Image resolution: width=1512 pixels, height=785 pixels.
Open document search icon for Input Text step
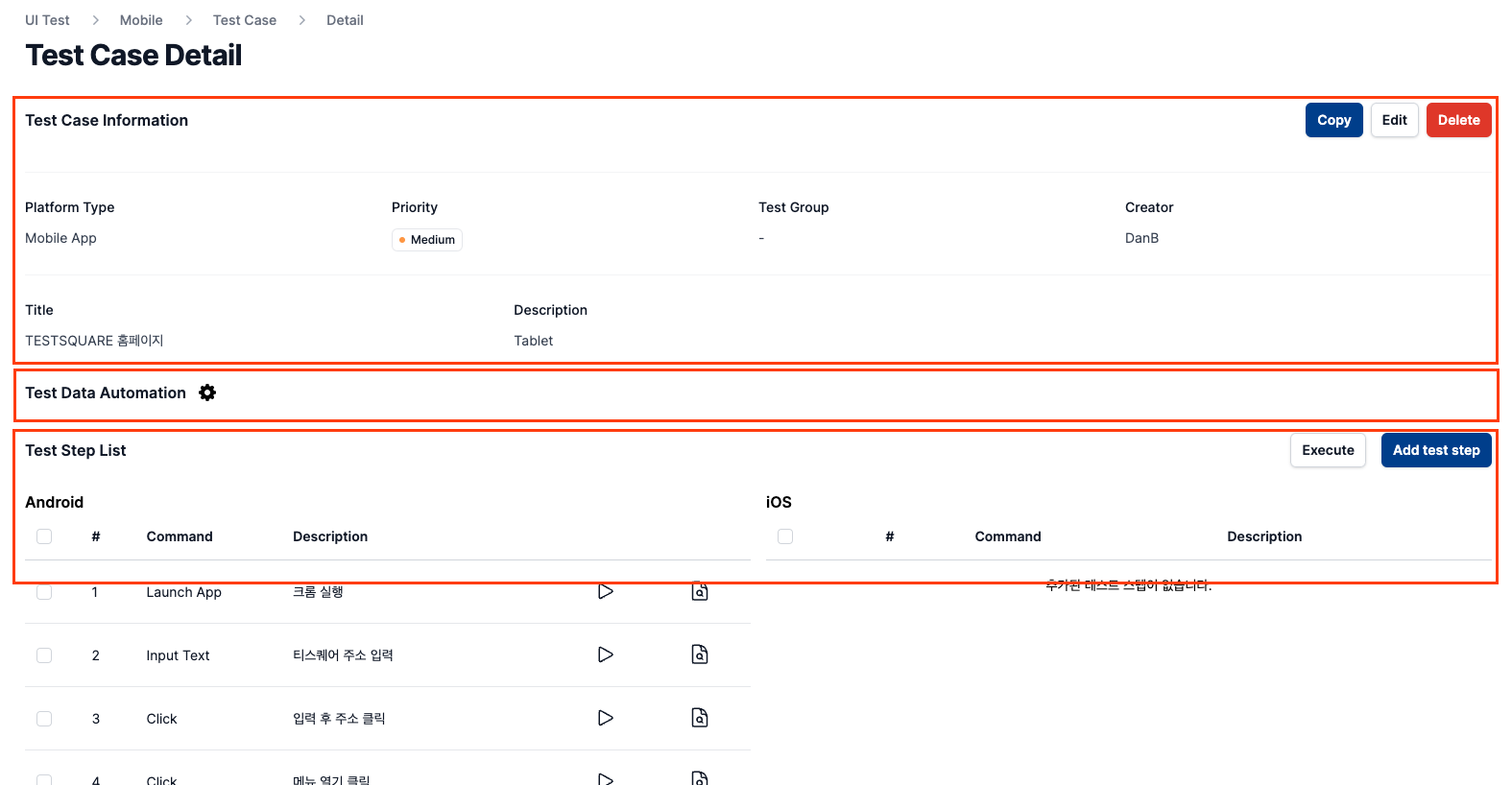pyautogui.click(x=700, y=654)
